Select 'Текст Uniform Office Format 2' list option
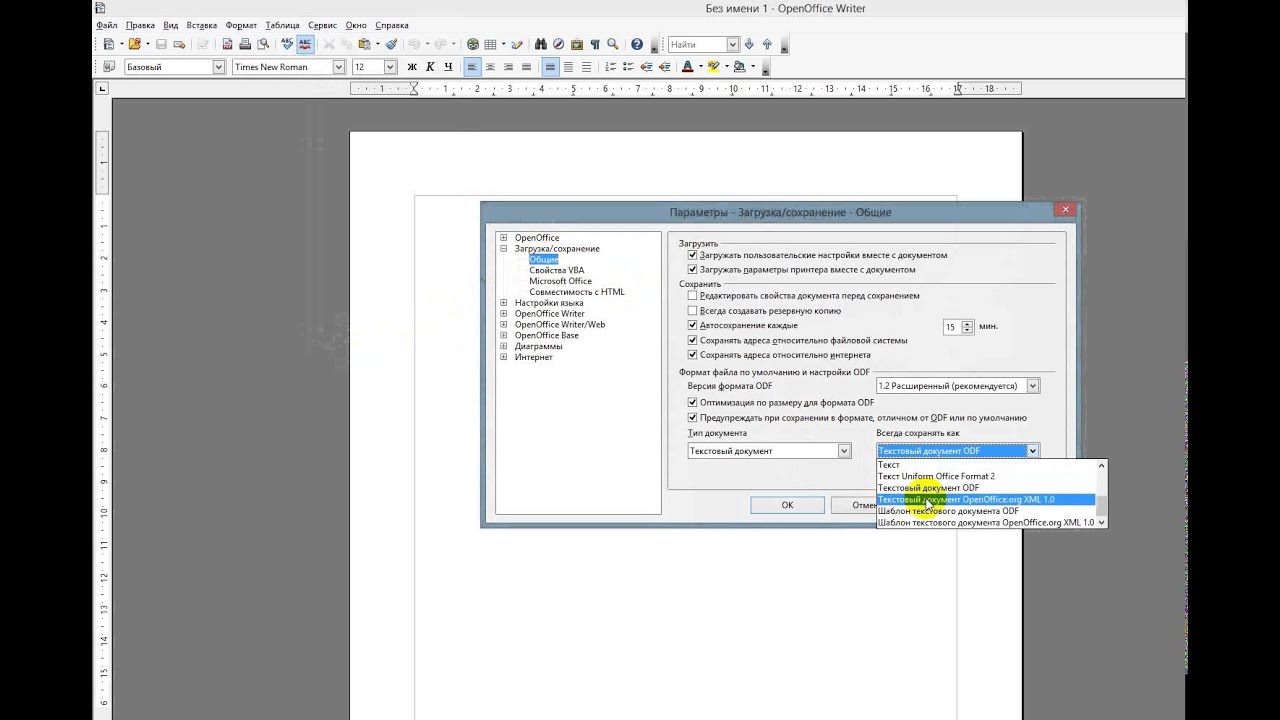1280x720 pixels. point(986,476)
